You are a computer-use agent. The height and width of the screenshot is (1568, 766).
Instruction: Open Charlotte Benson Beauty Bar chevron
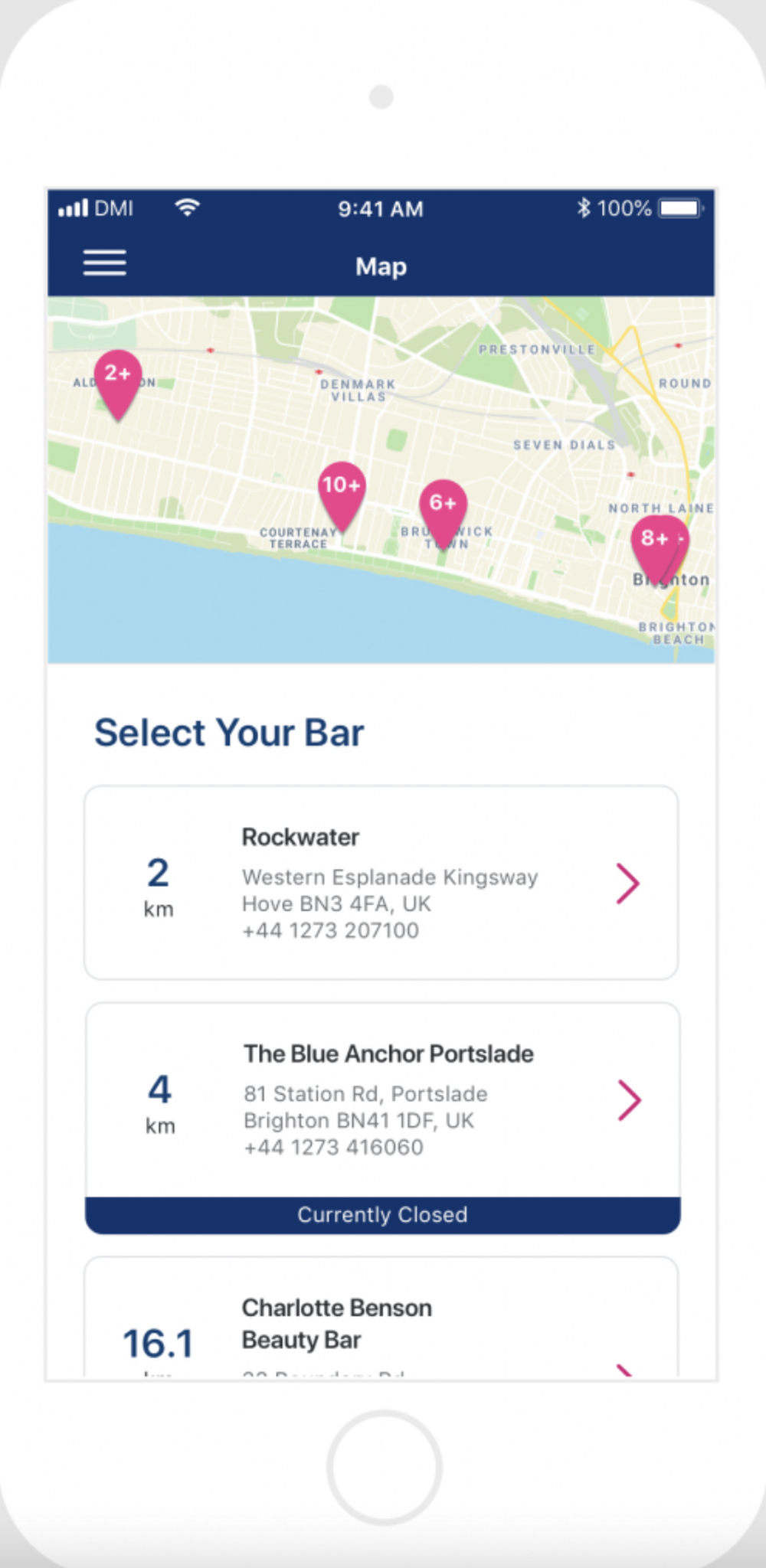pos(626,1370)
